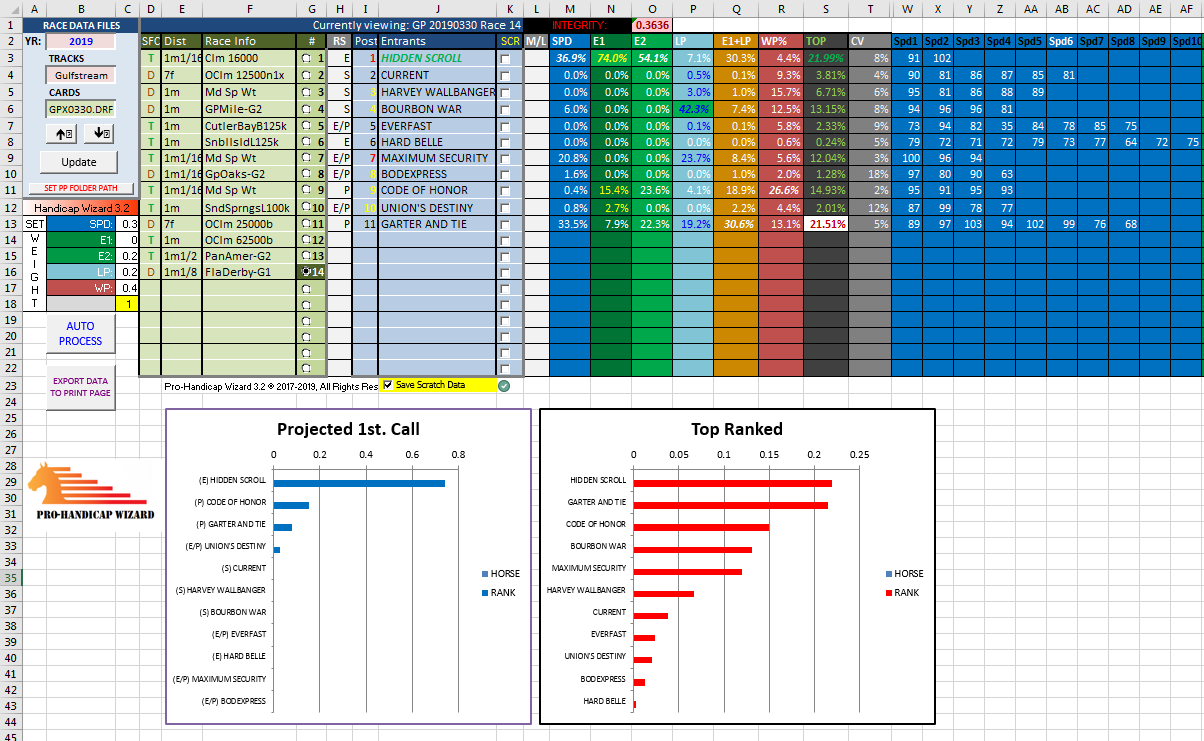Click the AUTO PROCESS button

point(80,334)
